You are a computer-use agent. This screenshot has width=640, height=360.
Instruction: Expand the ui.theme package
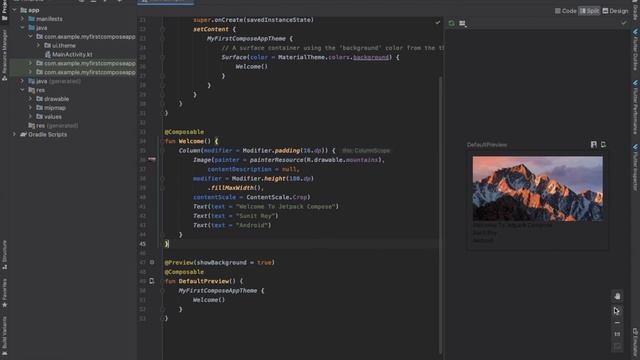(x=38, y=45)
